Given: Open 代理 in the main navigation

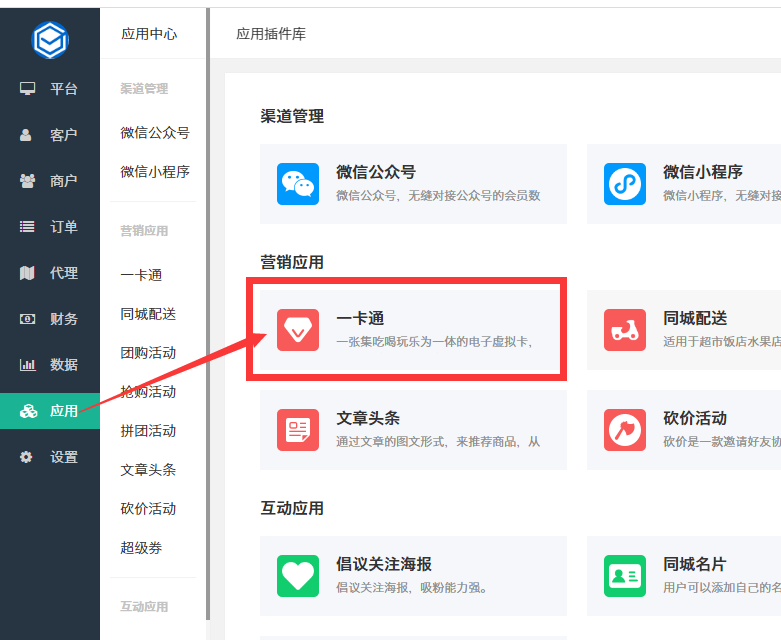Looking at the screenshot, I should pos(50,273).
